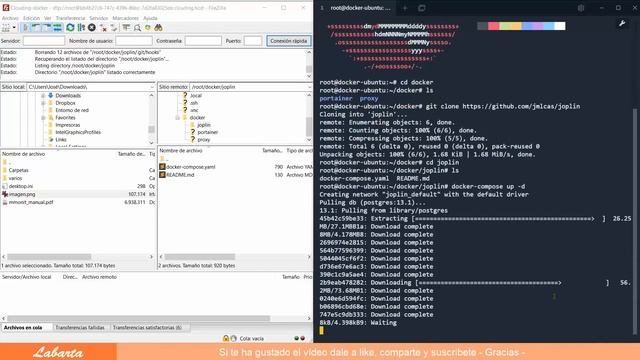The image size is (640, 360).
Task: Switch to Archivos en cola tab
Action: pos(23,327)
